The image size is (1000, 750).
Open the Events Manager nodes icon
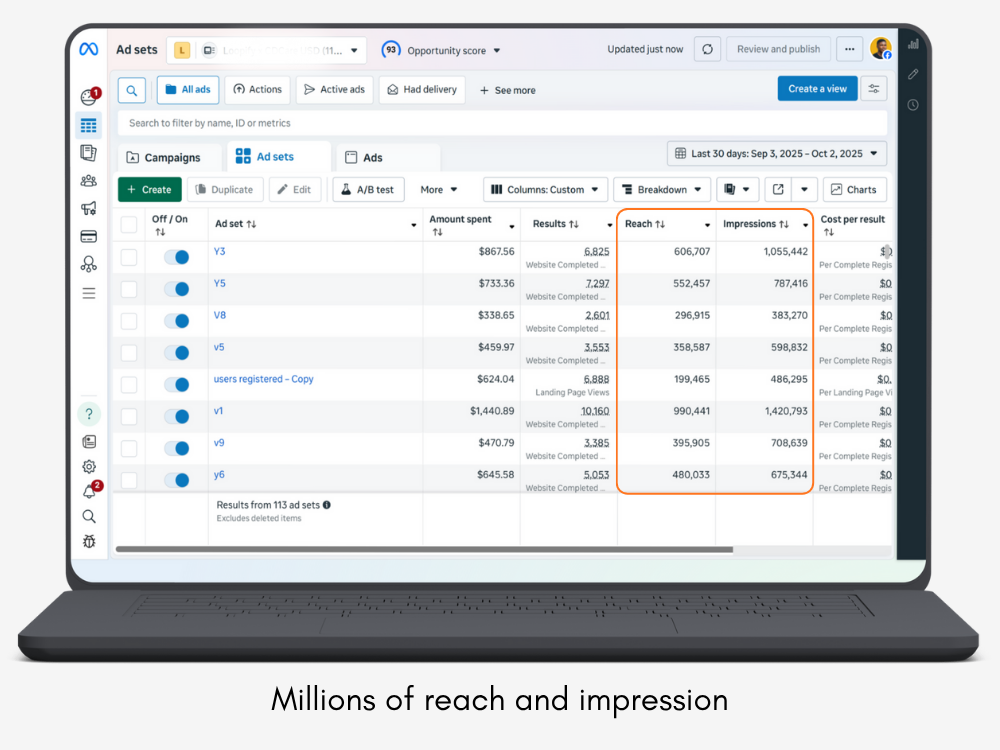89,264
